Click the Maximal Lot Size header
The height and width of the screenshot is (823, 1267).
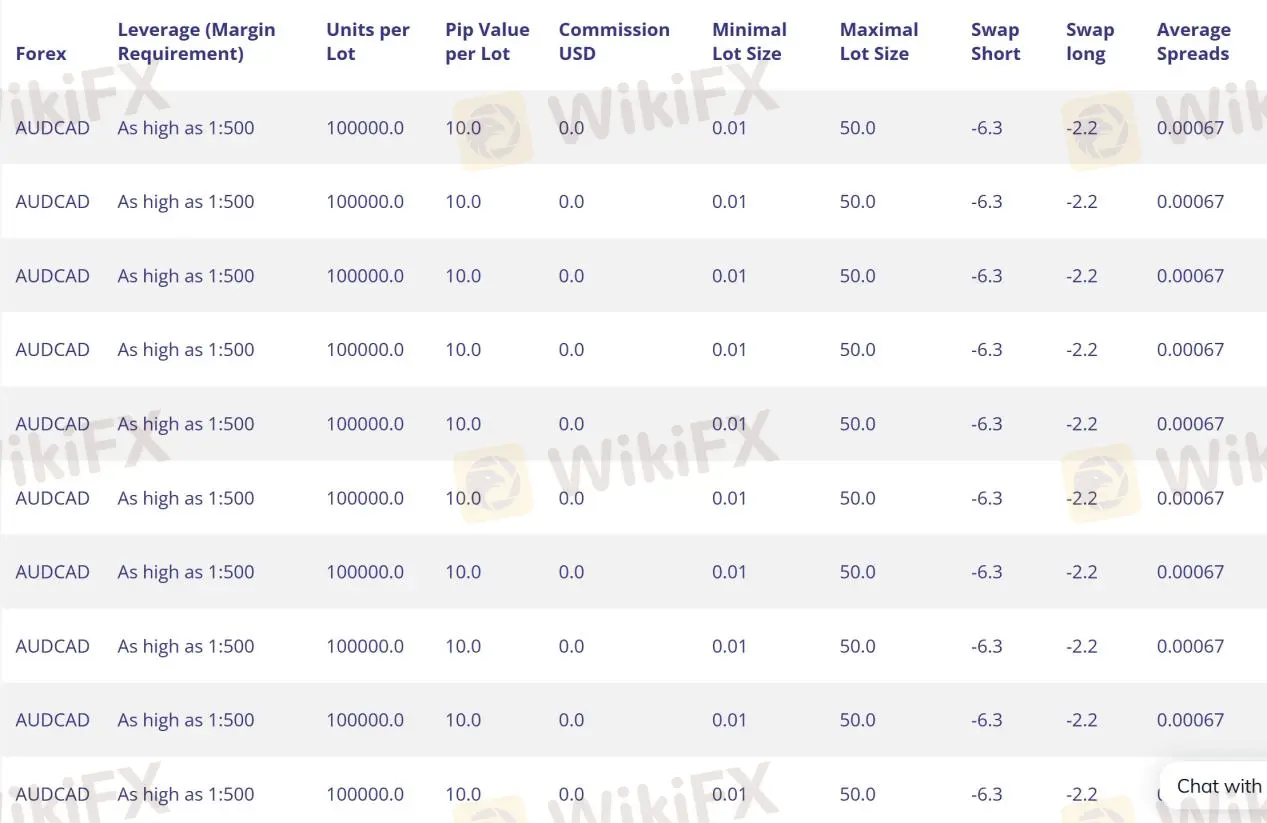point(878,42)
